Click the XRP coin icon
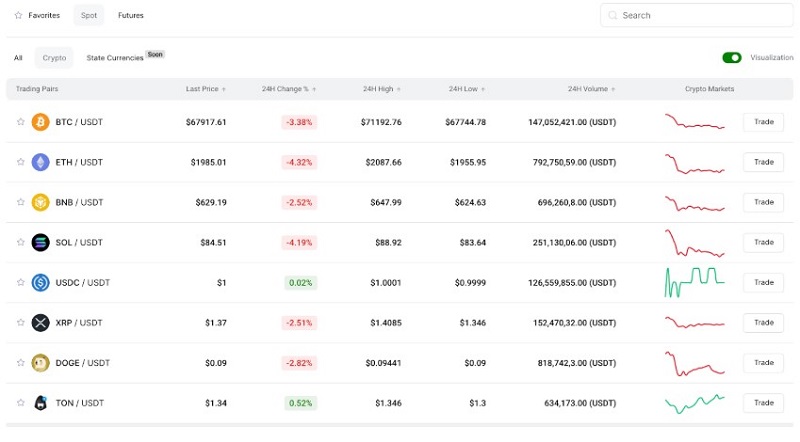Viewport: 800px width, 442px height. (40, 322)
